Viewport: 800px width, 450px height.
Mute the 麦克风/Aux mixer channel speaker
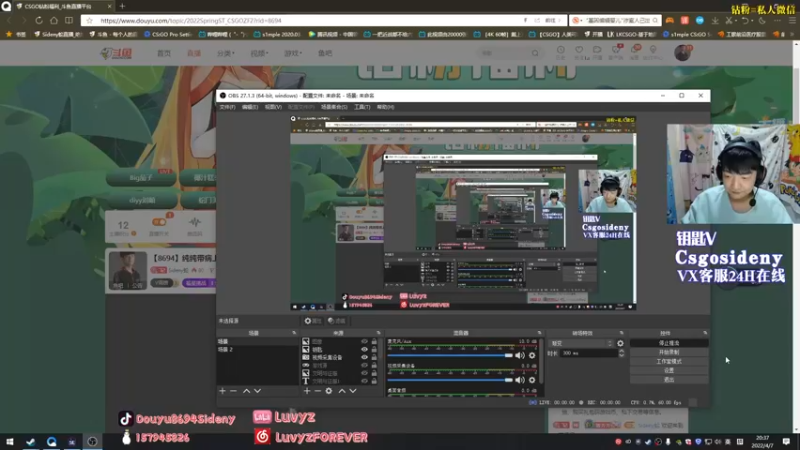pos(520,355)
